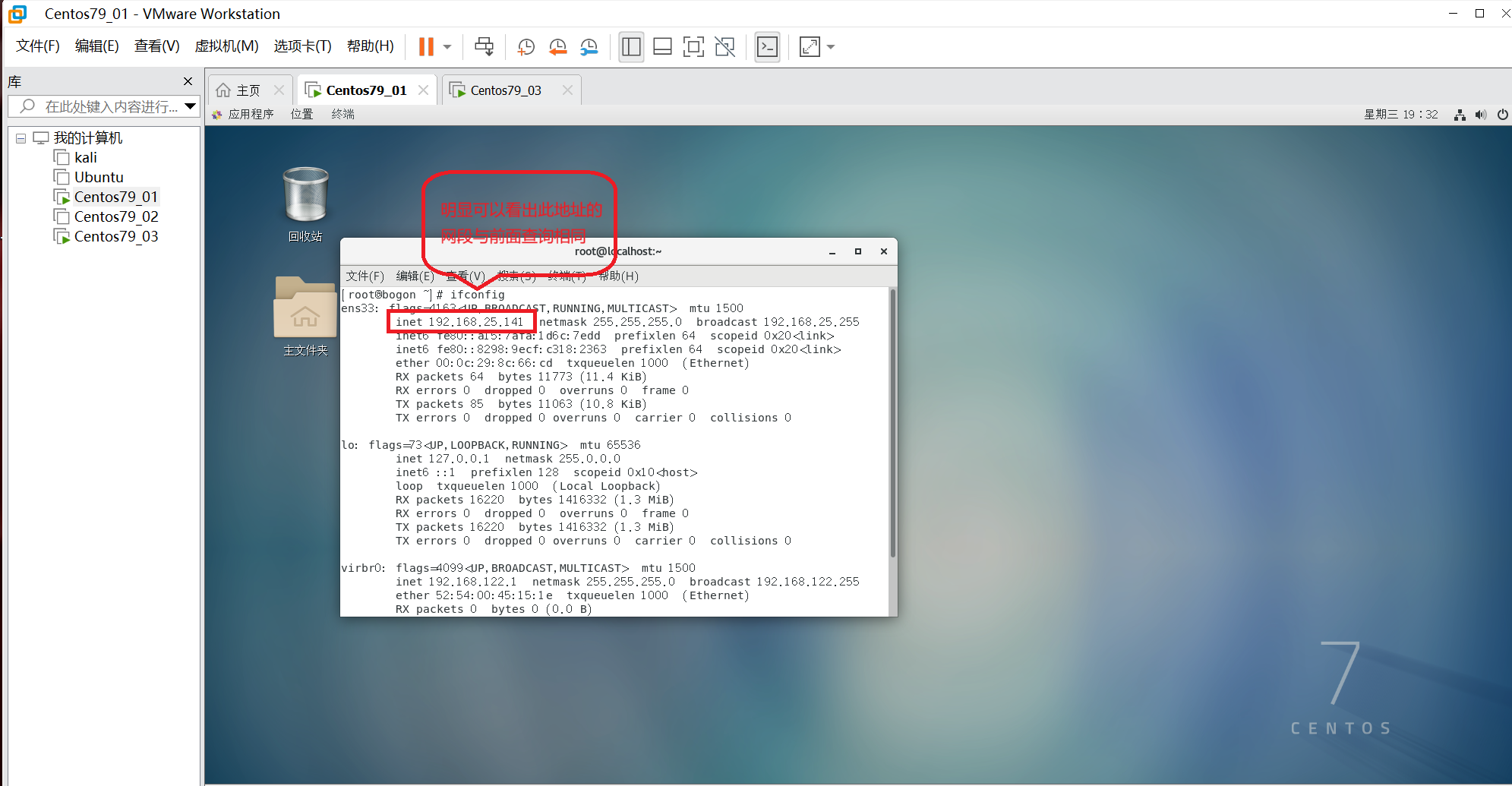Select the Centos79_01 tab
The height and width of the screenshot is (786, 1512).
pos(366,90)
